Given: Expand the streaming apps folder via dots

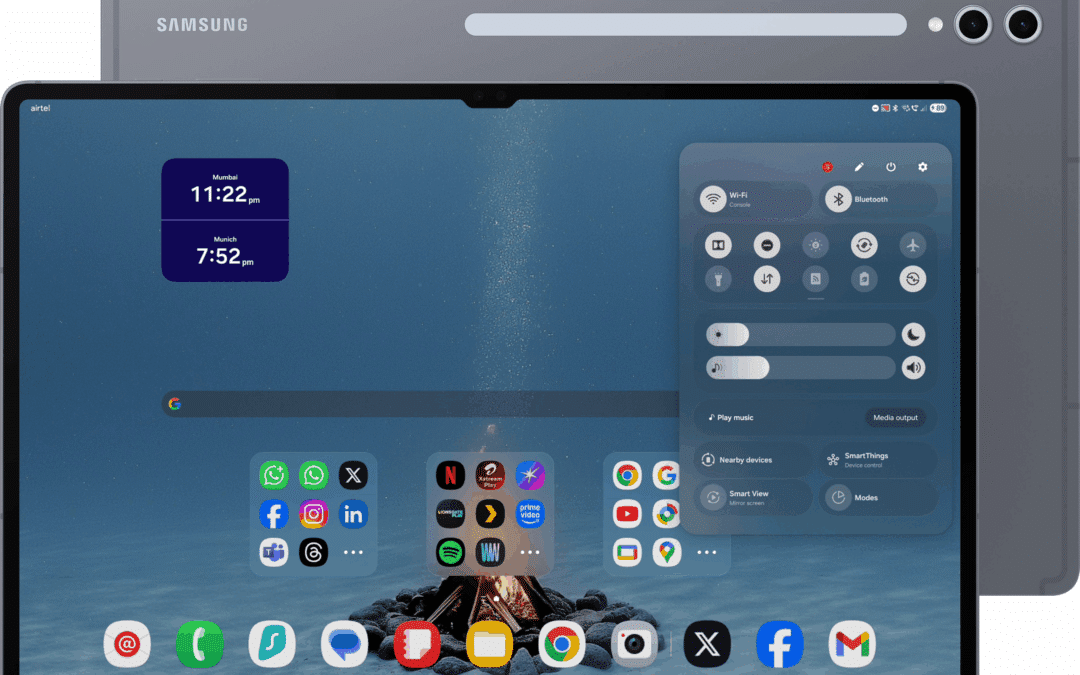Looking at the screenshot, I should tap(530, 552).
